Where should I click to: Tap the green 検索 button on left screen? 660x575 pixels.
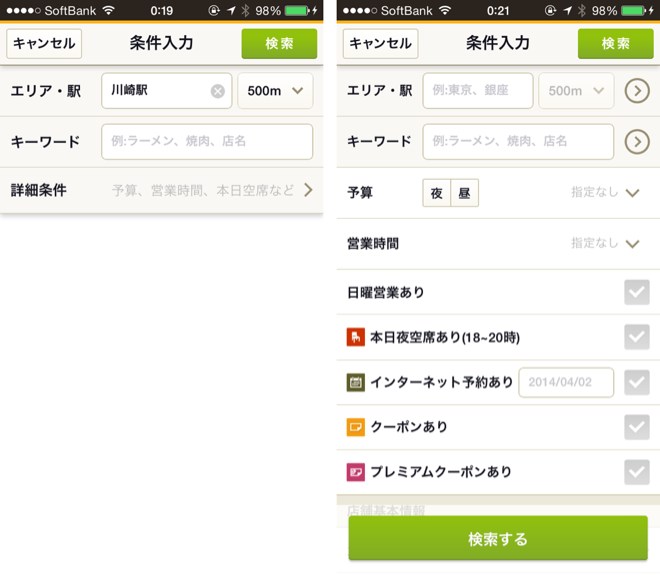[x=279, y=43]
